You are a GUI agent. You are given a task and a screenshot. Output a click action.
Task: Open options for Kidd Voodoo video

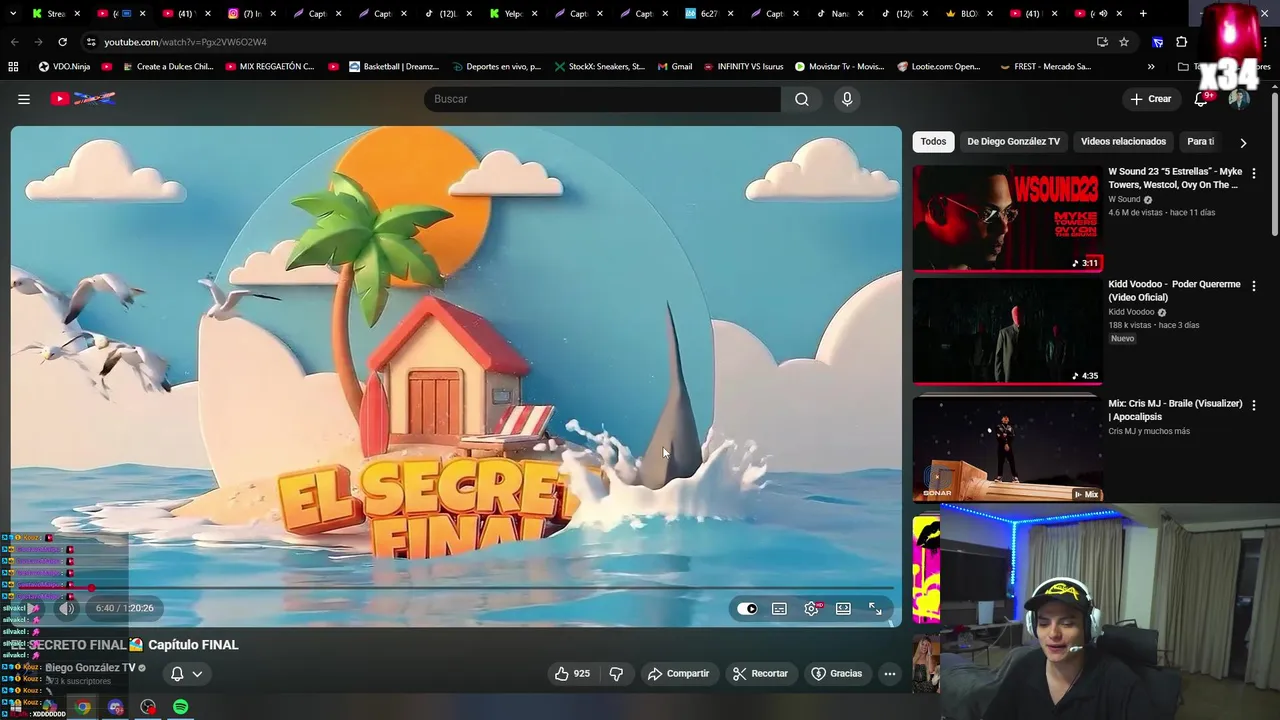click(x=1254, y=286)
